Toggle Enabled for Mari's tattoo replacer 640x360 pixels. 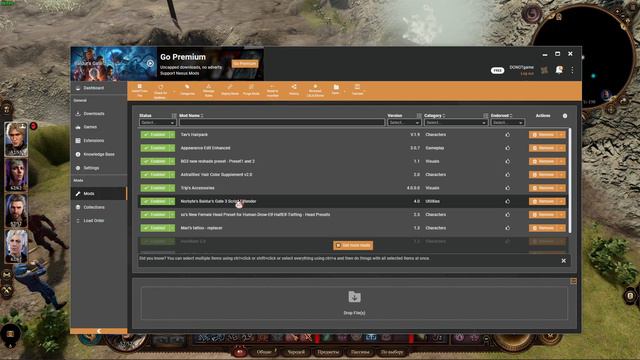(x=154, y=228)
